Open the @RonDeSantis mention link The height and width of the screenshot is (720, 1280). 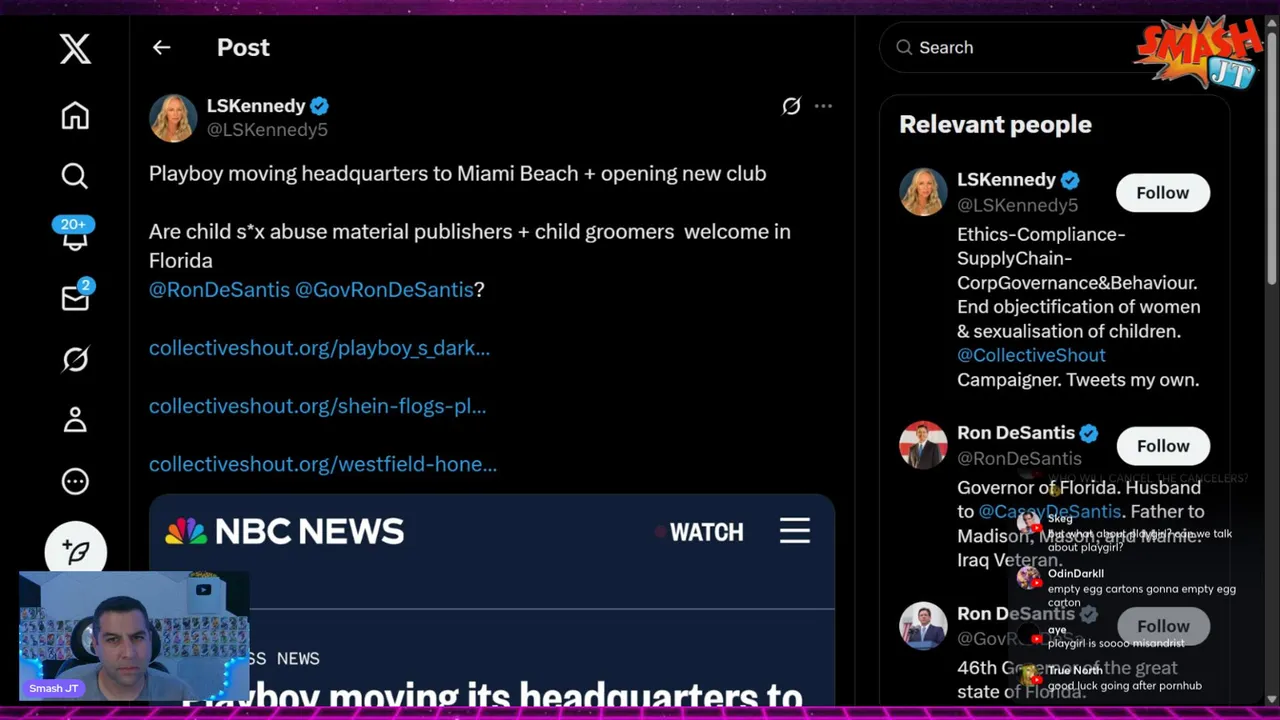click(x=219, y=289)
